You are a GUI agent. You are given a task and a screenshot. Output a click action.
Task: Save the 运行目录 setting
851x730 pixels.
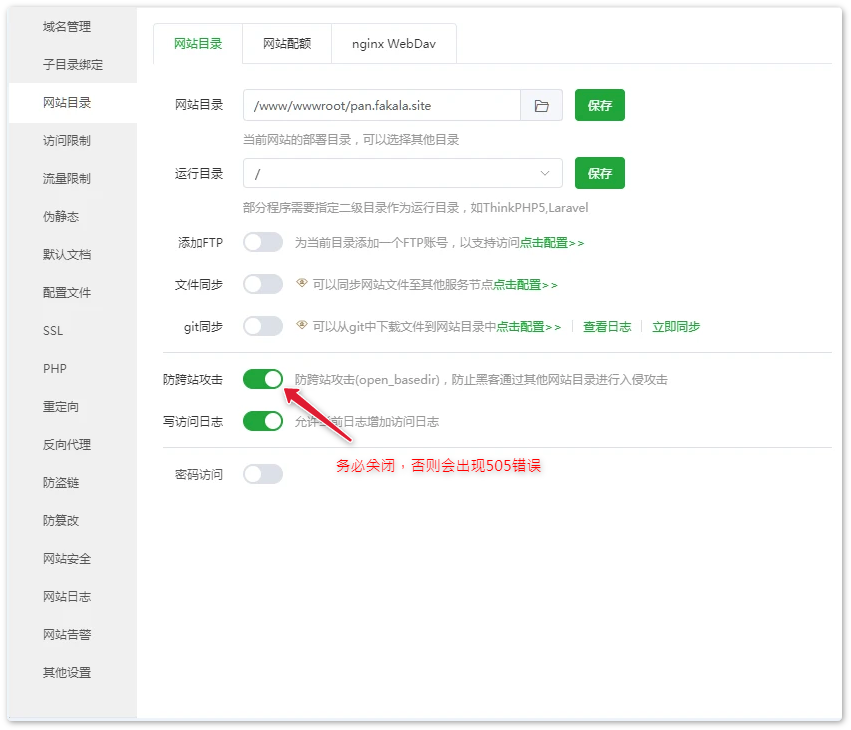[600, 173]
